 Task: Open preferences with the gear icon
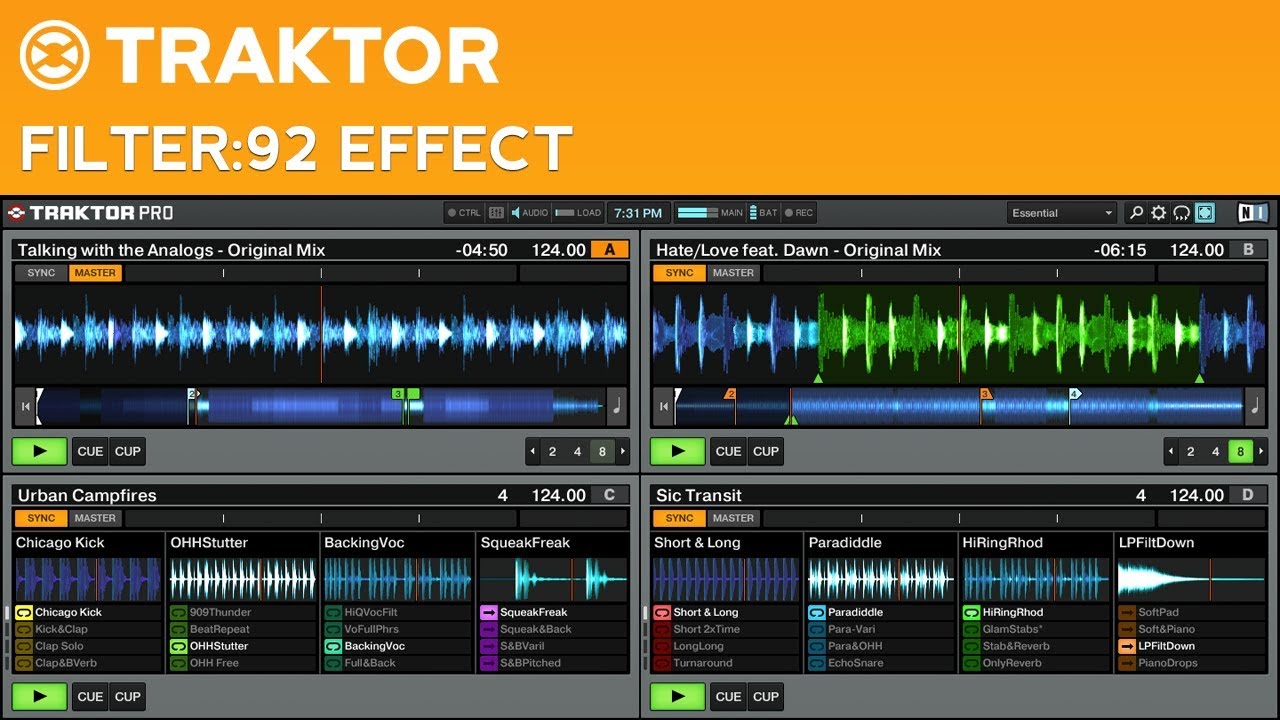[x=1159, y=213]
